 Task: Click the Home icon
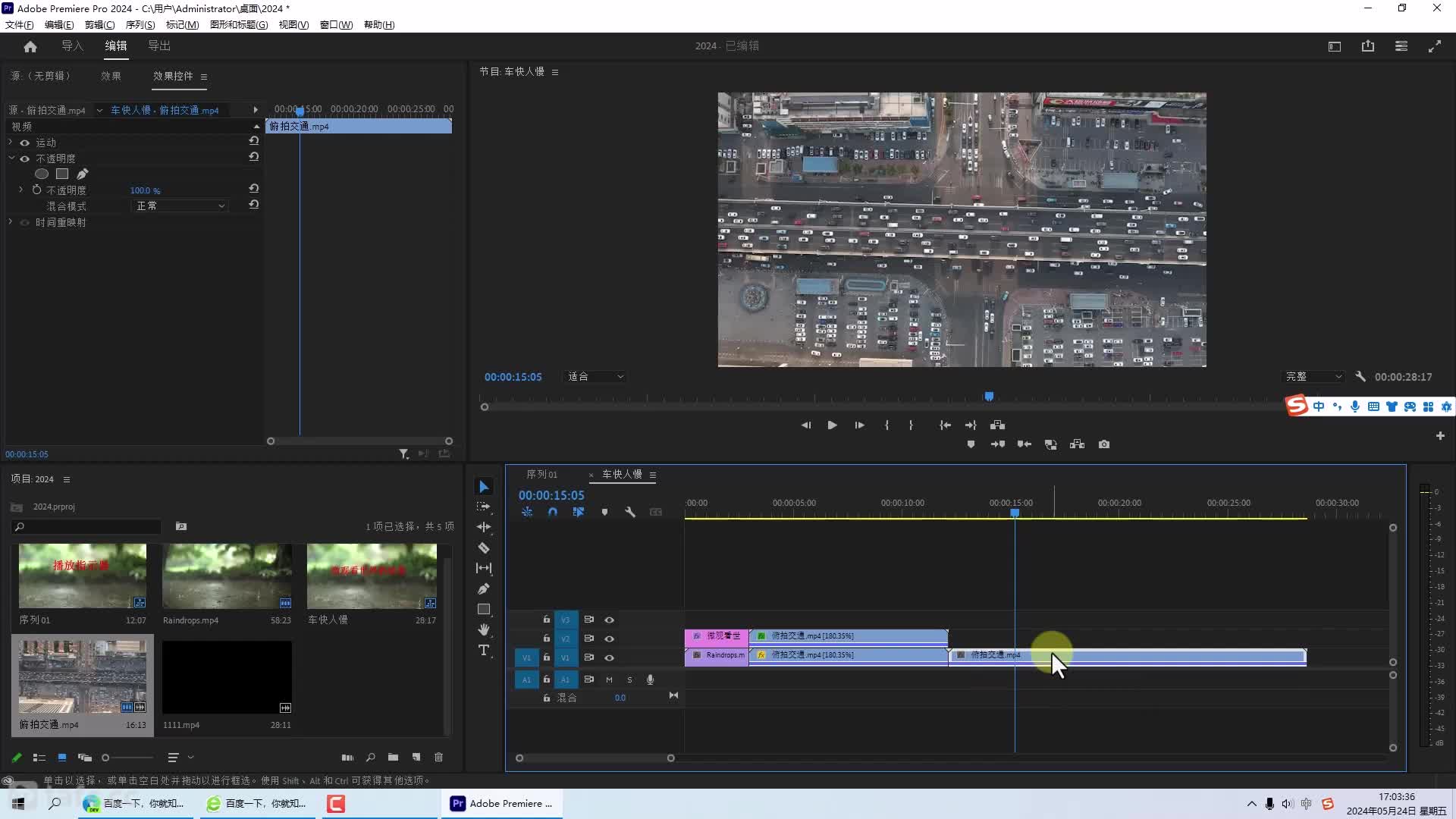(x=30, y=46)
